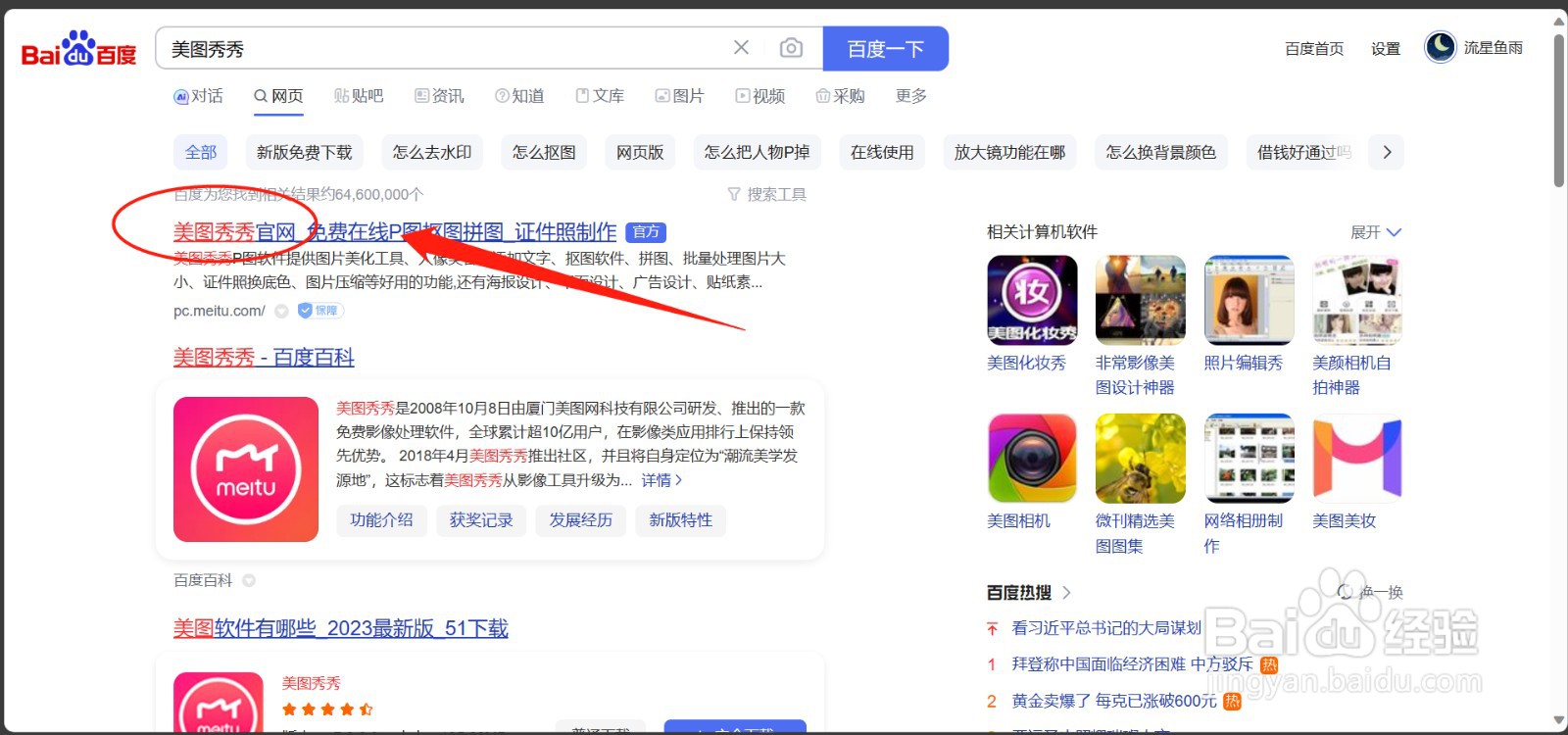
Task: Switch to 资讯 tab
Action: click(x=439, y=96)
